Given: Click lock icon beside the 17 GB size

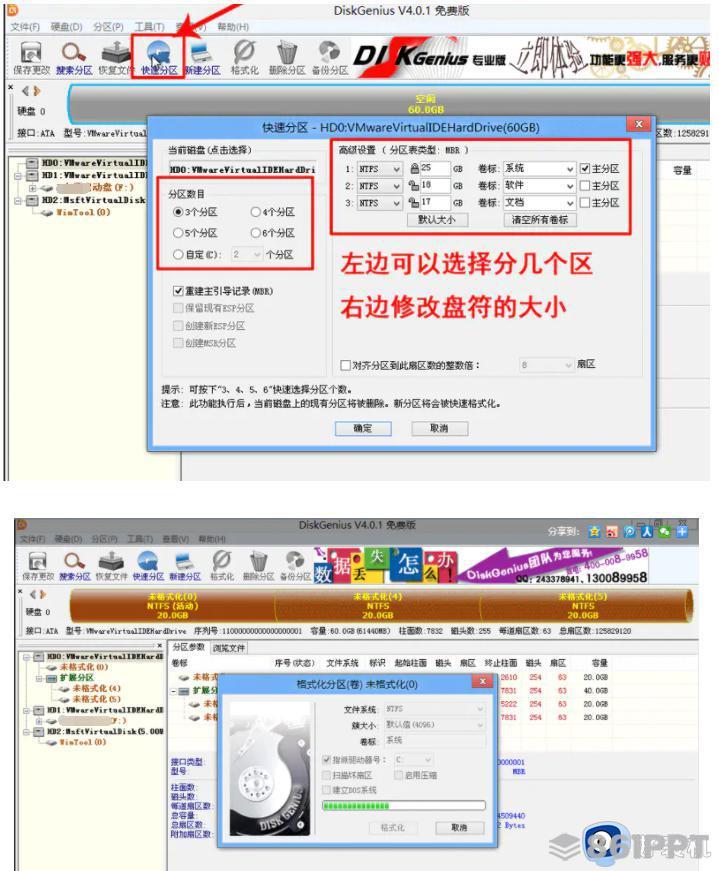Looking at the screenshot, I should point(414,203).
